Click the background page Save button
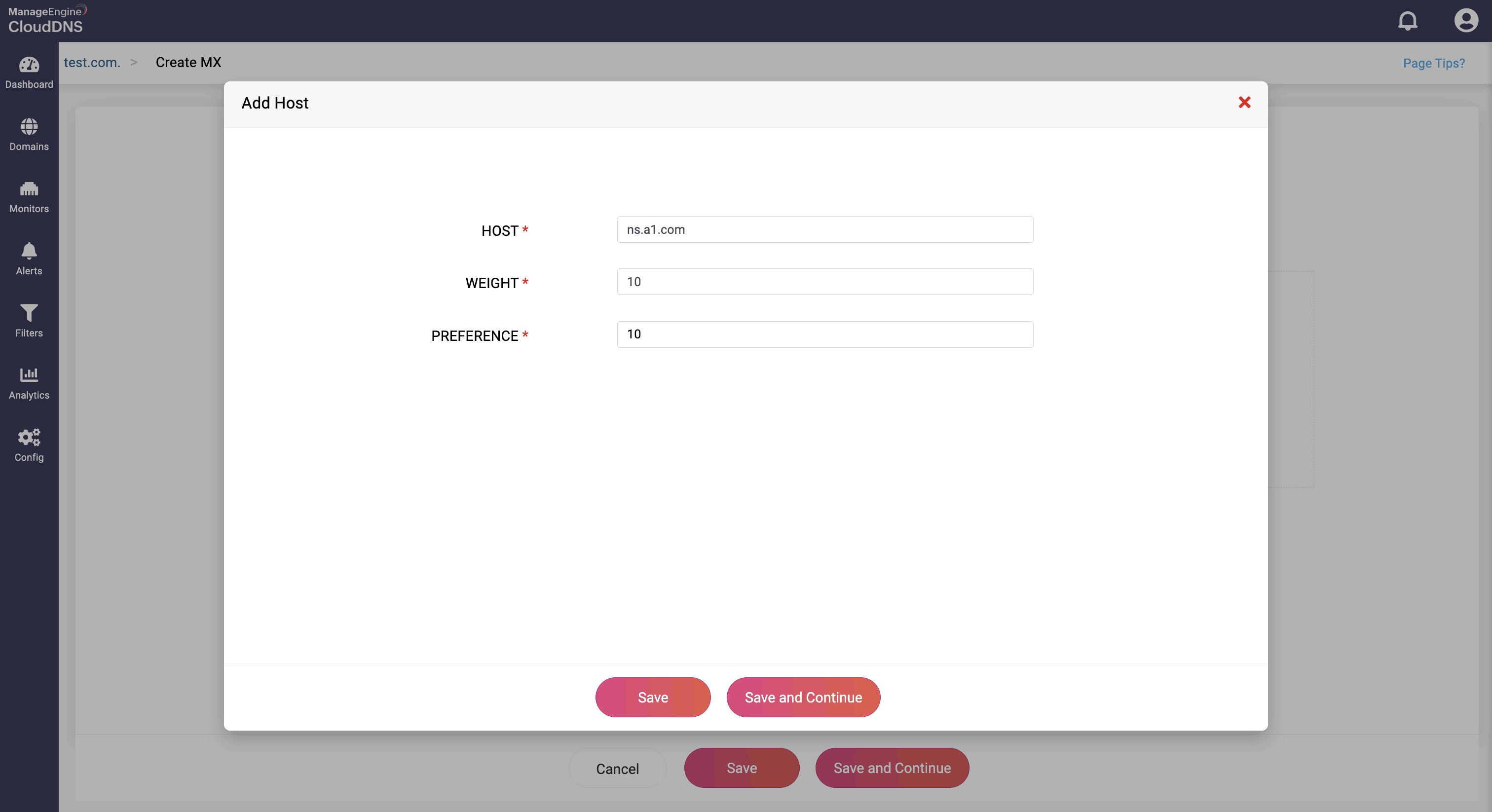Image resolution: width=1492 pixels, height=812 pixels. (742, 768)
